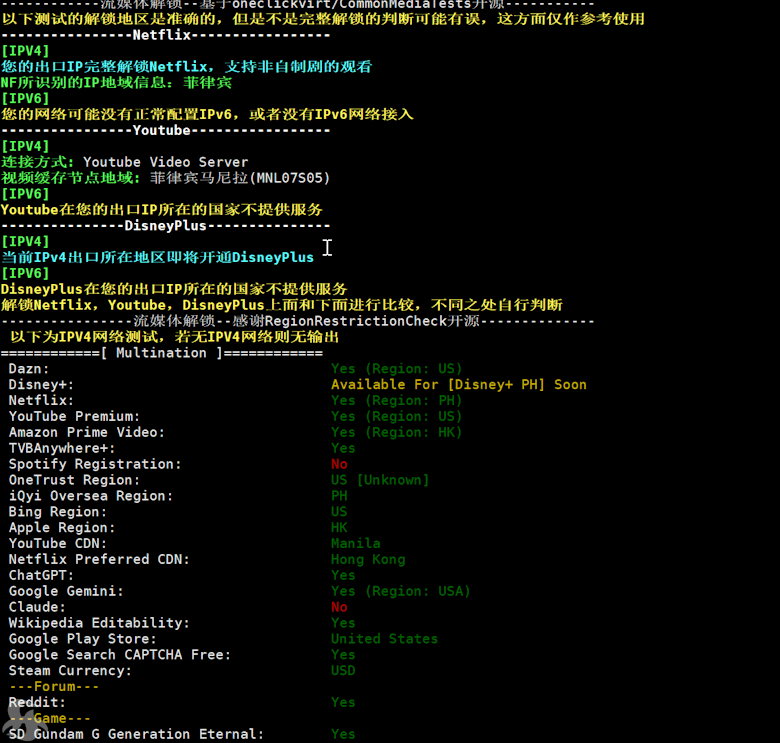780x743 pixels.
Task: Click the 'Spotify Registration:' label
Action: (95, 464)
